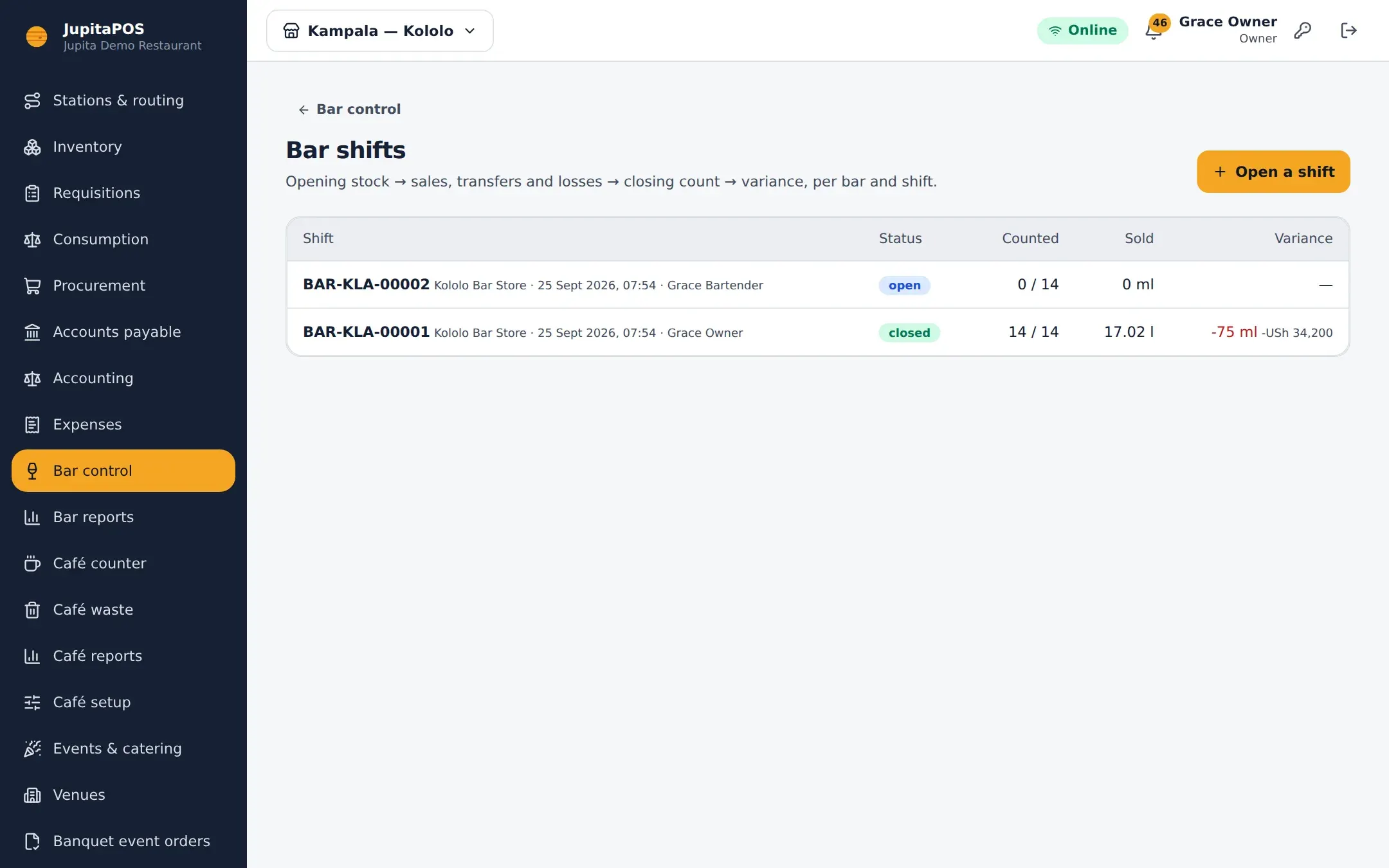The height and width of the screenshot is (868, 1389).
Task: Open notifications bell with 46 badge
Action: pos(1155,30)
